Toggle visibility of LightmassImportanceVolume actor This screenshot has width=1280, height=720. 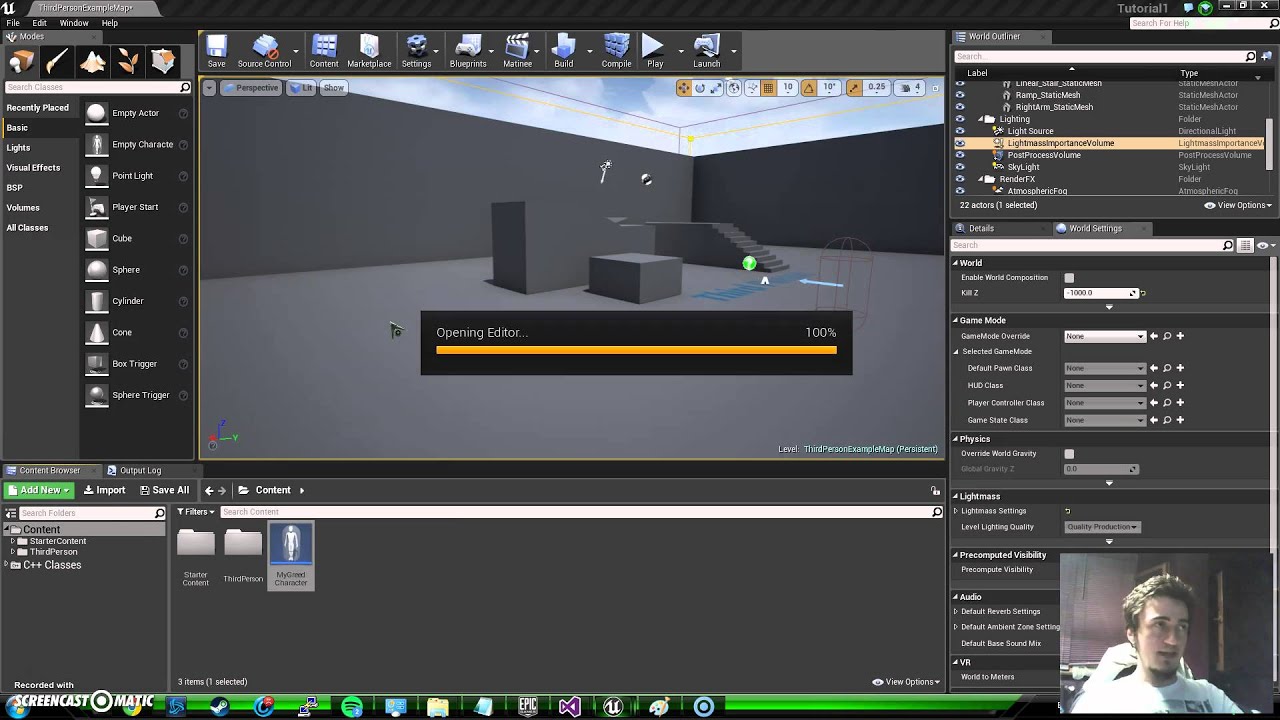(x=960, y=143)
